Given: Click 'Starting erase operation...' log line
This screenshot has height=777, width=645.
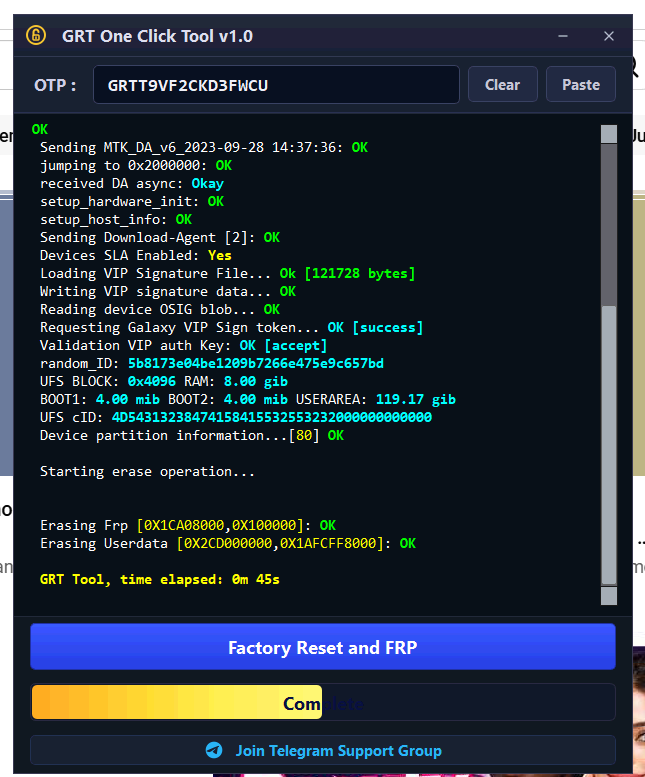Looking at the screenshot, I should point(147,471).
